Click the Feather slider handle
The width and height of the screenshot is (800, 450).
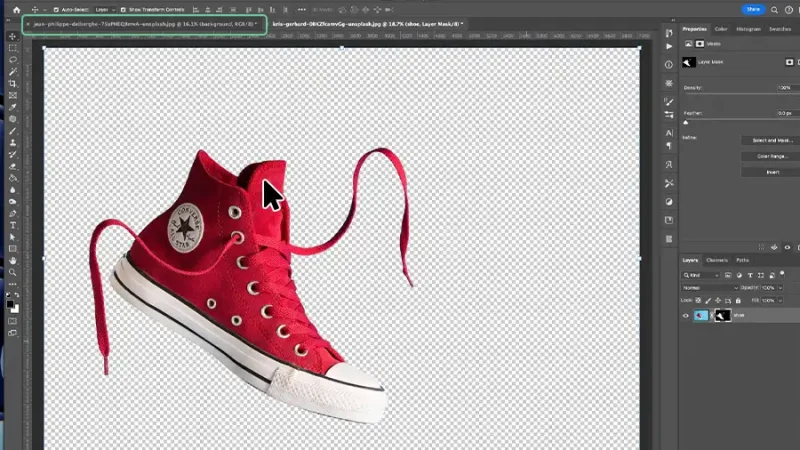coord(686,122)
